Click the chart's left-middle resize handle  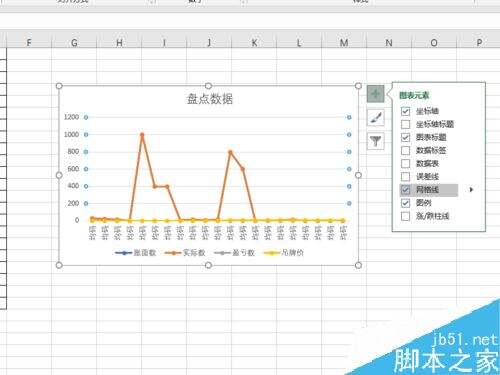(59, 175)
